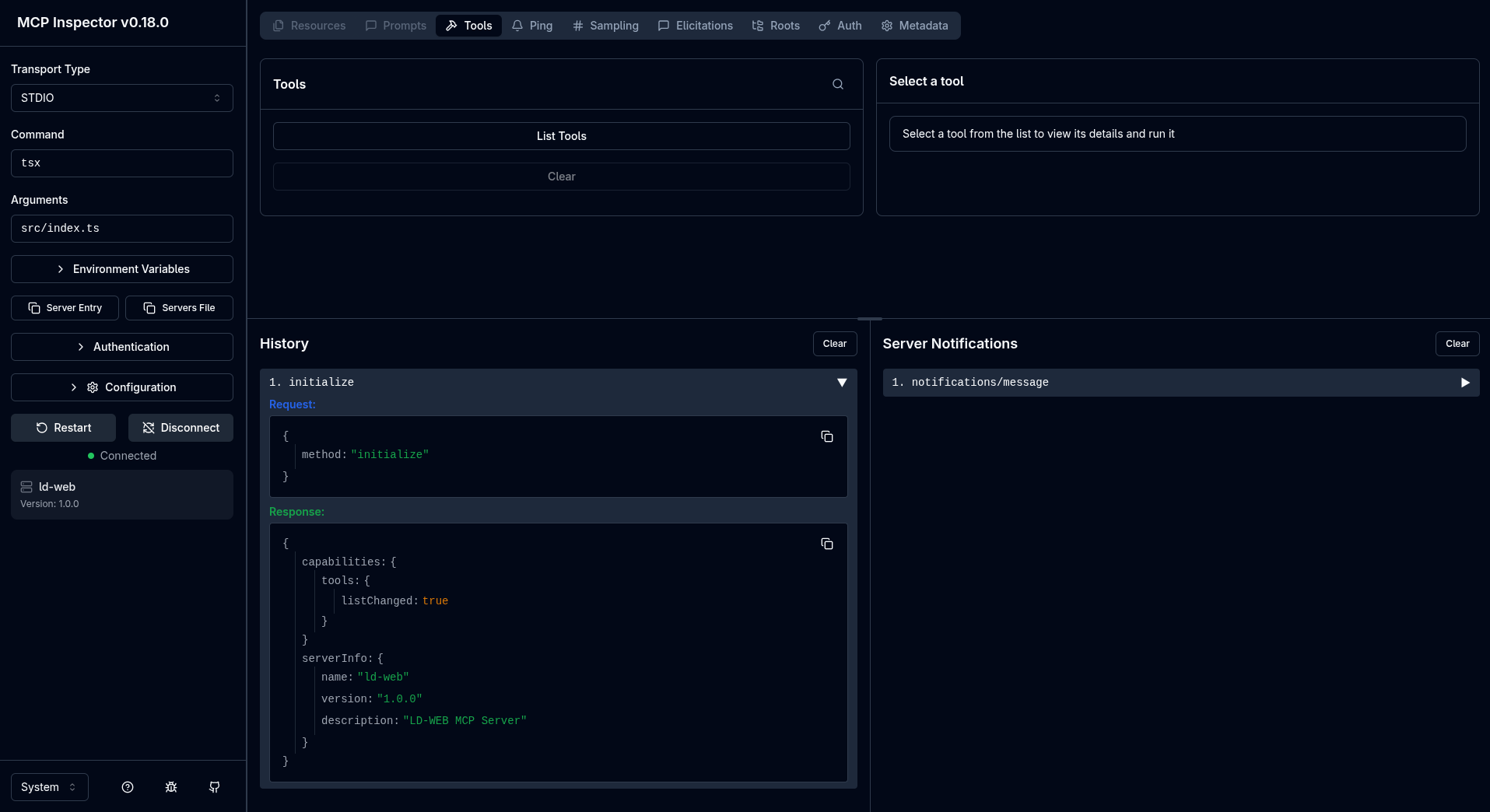Image resolution: width=1490 pixels, height=812 pixels.
Task: Click the search icon in Tools panel
Action: [837, 84]
